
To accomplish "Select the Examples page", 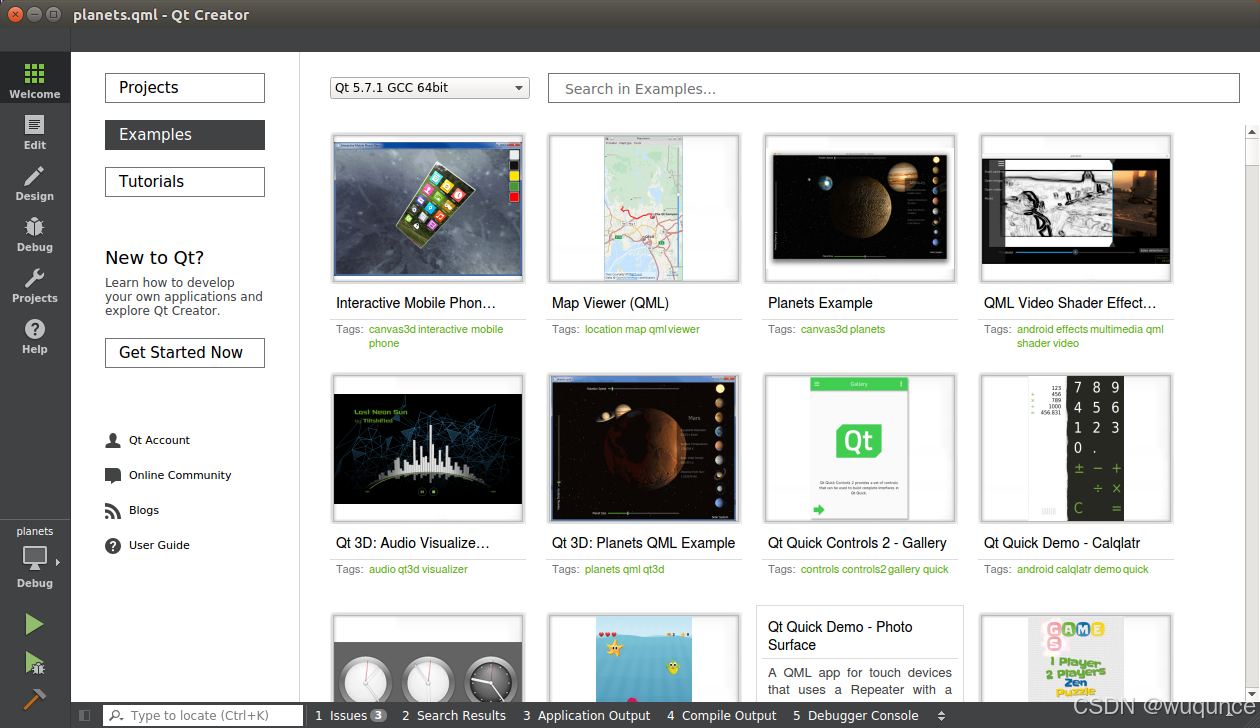I will click(x=185, y=135).
